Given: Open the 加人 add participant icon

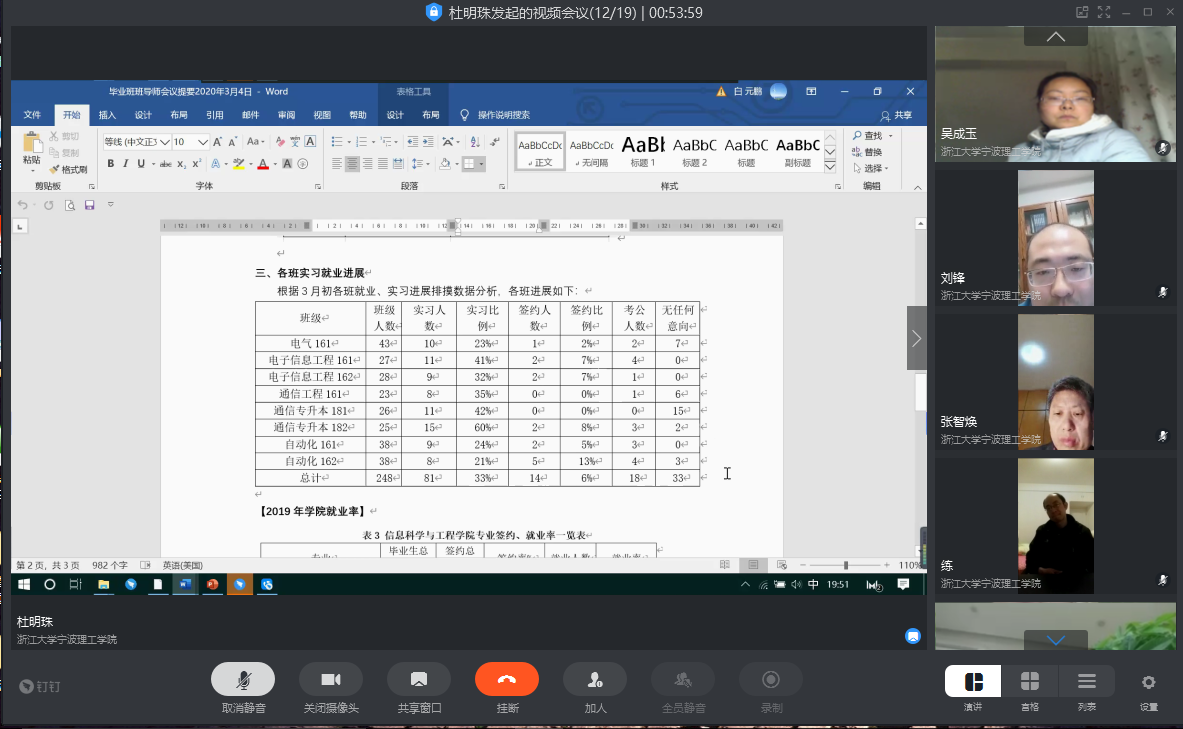Looking at the screenshot, I should coord(595,680).
